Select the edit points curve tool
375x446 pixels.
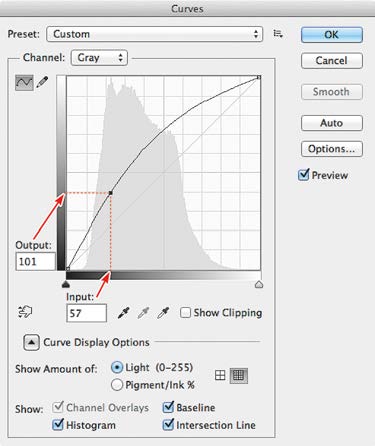[x=24, y=82]
